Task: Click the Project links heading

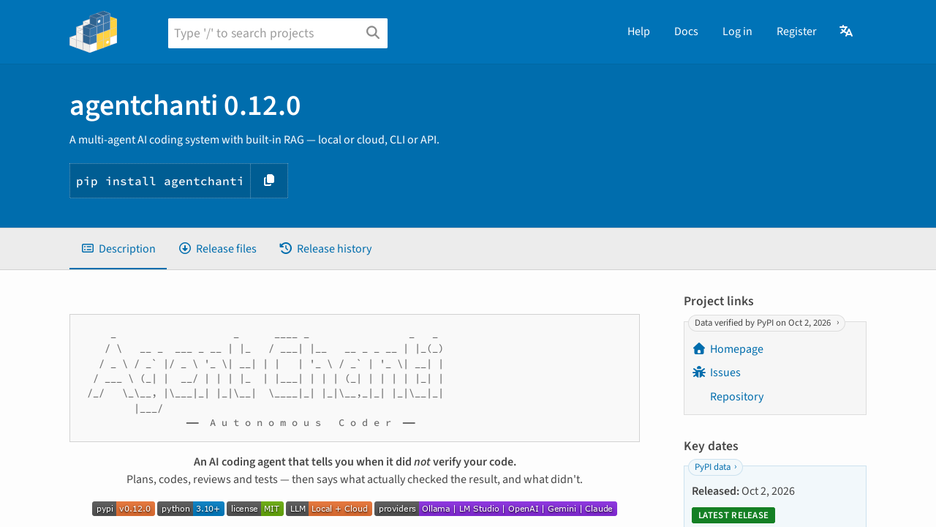Action: coord(719,301)
